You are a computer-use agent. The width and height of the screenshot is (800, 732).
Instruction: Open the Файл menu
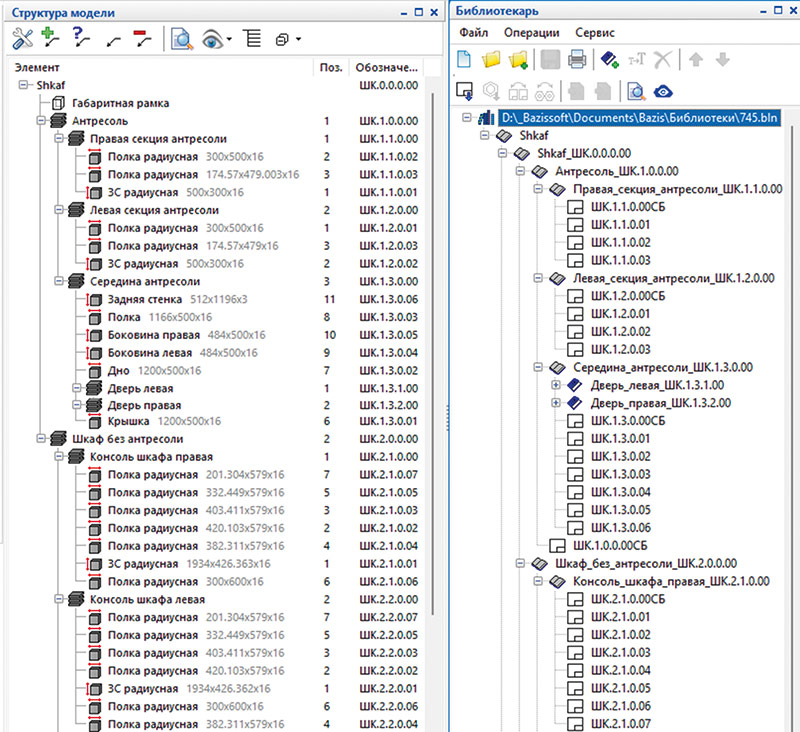[x=471, y=32]
